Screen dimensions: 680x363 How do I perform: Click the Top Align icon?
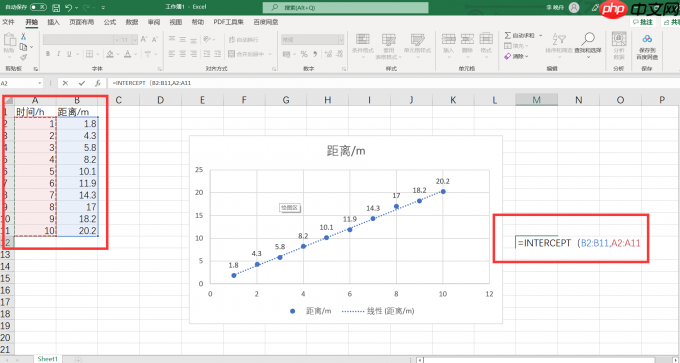pyautogui.click(x=172, y=39)
